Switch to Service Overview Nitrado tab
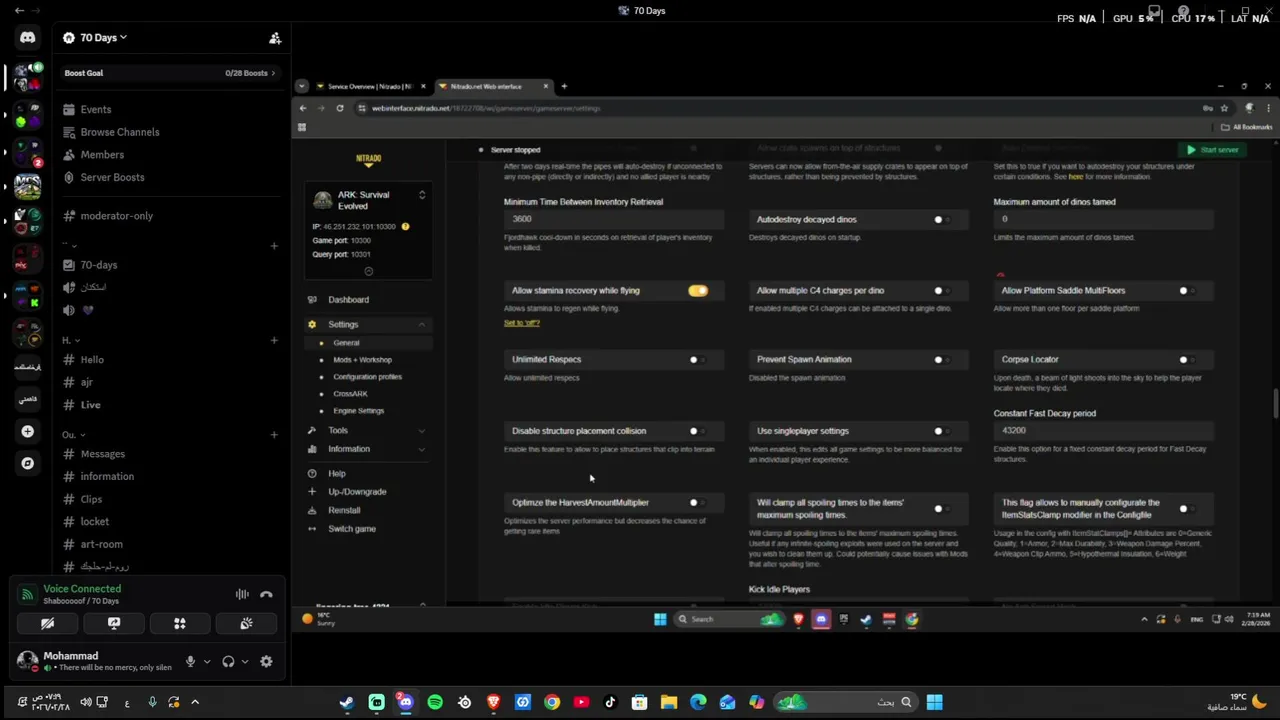Screen dimensions: 1280x720 point(370,86)
